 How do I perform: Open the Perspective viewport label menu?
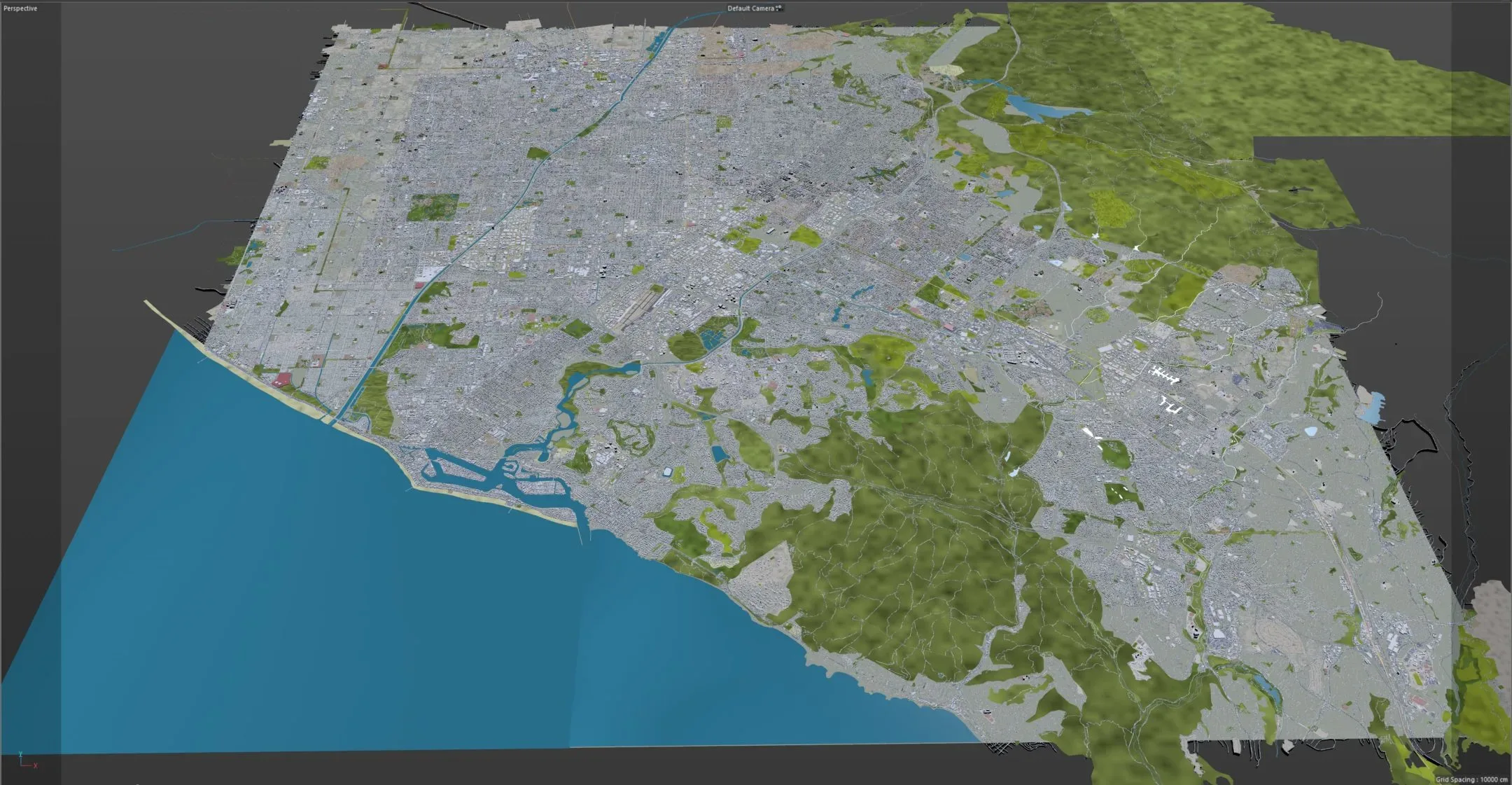pyautogui.click(x=21, y=8)
